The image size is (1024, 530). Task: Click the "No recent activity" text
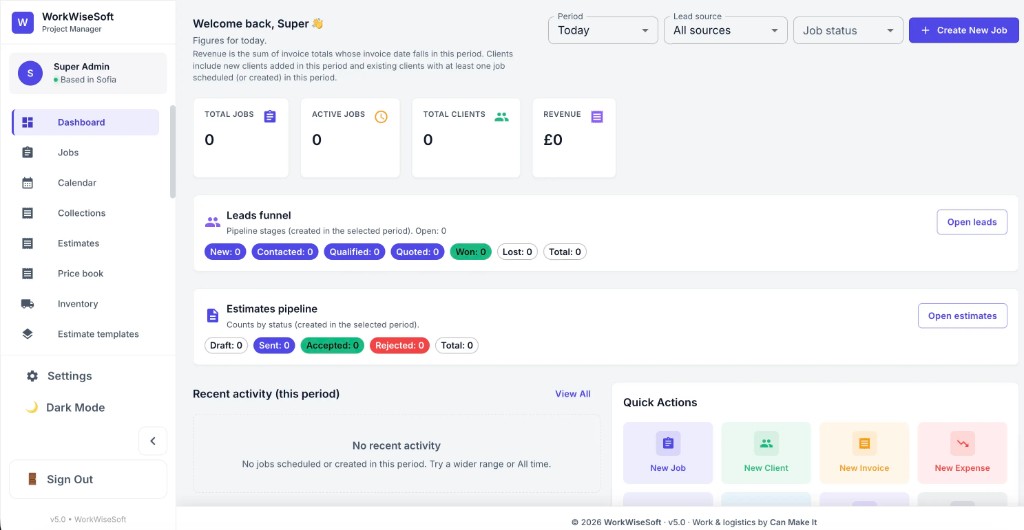tap(396, 446)
